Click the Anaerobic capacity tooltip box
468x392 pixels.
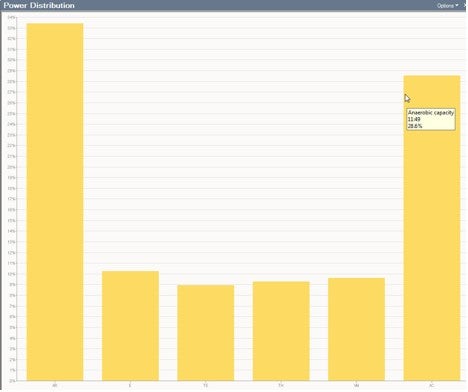(x=431, y=119)
